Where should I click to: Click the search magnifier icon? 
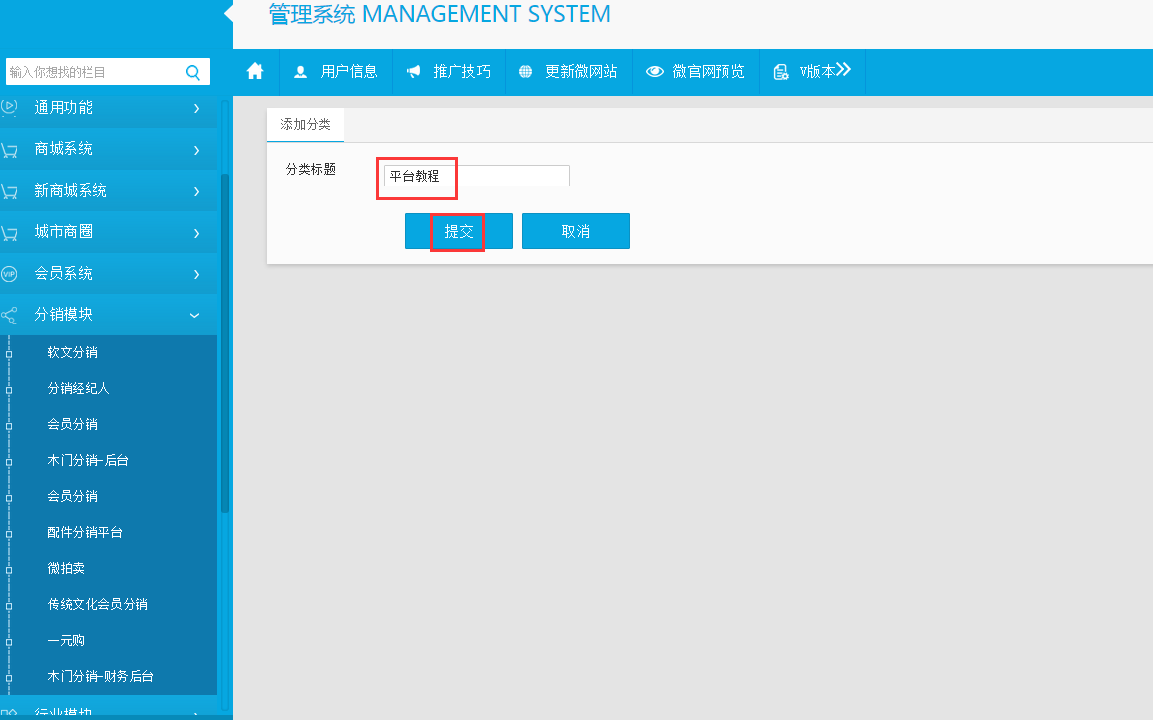193,72
